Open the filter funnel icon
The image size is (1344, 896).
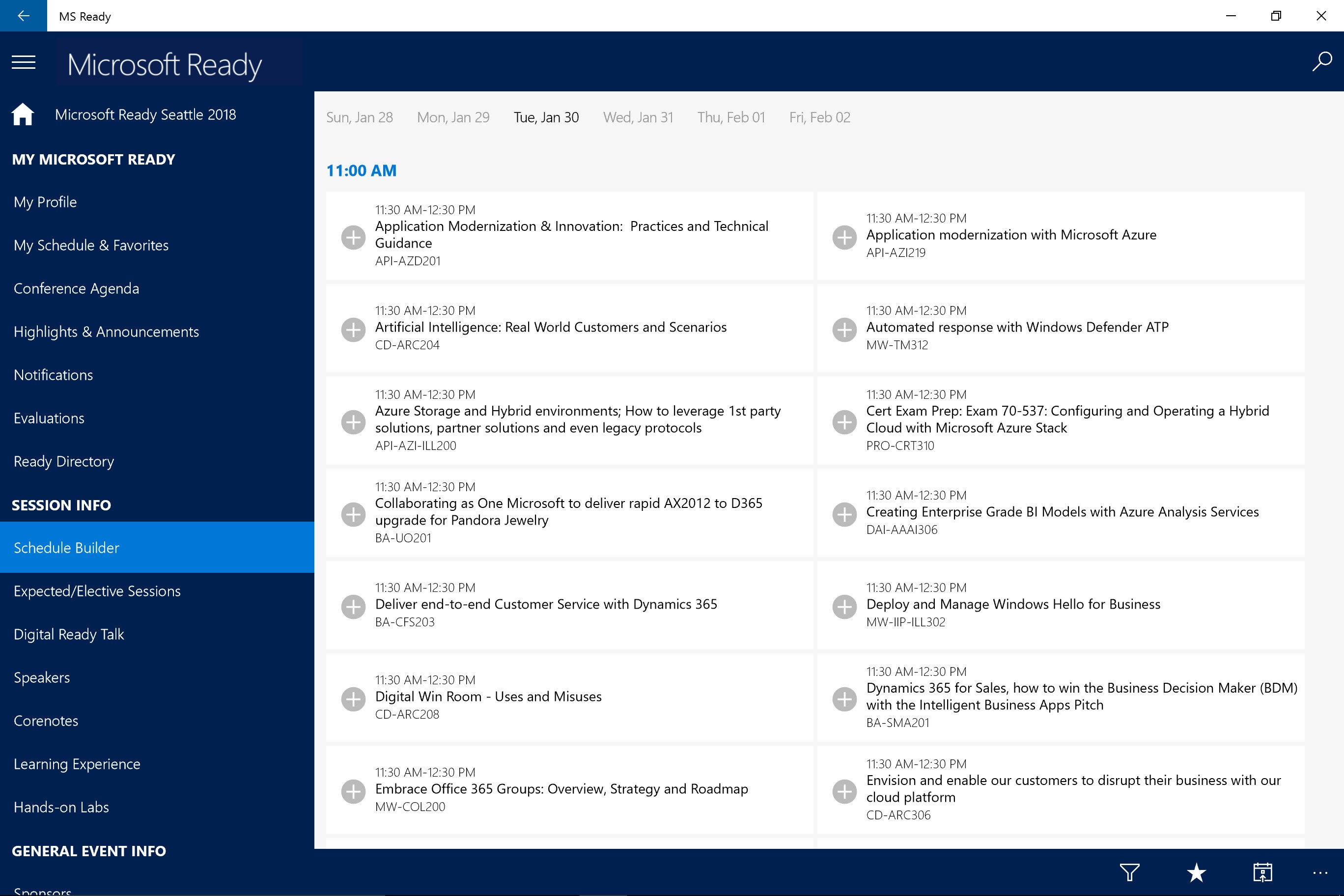[x=1129, y=872]
